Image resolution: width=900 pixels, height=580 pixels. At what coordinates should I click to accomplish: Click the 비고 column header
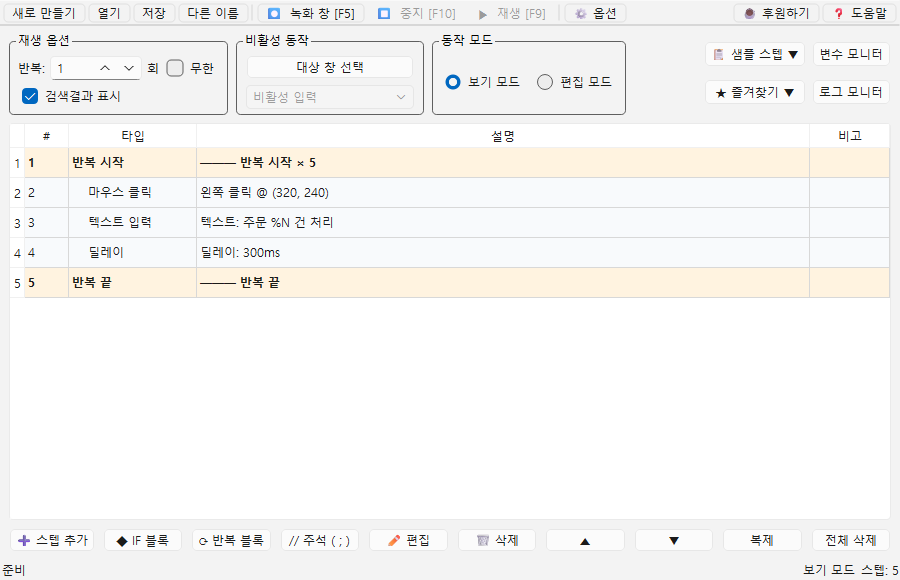(x=849, y=136)
